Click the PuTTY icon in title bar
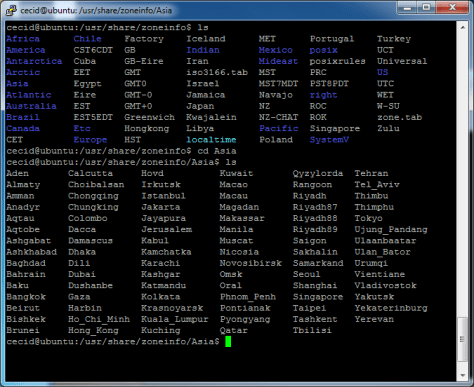474x387 pixels. pyautogui.click(x=11, y=10)
